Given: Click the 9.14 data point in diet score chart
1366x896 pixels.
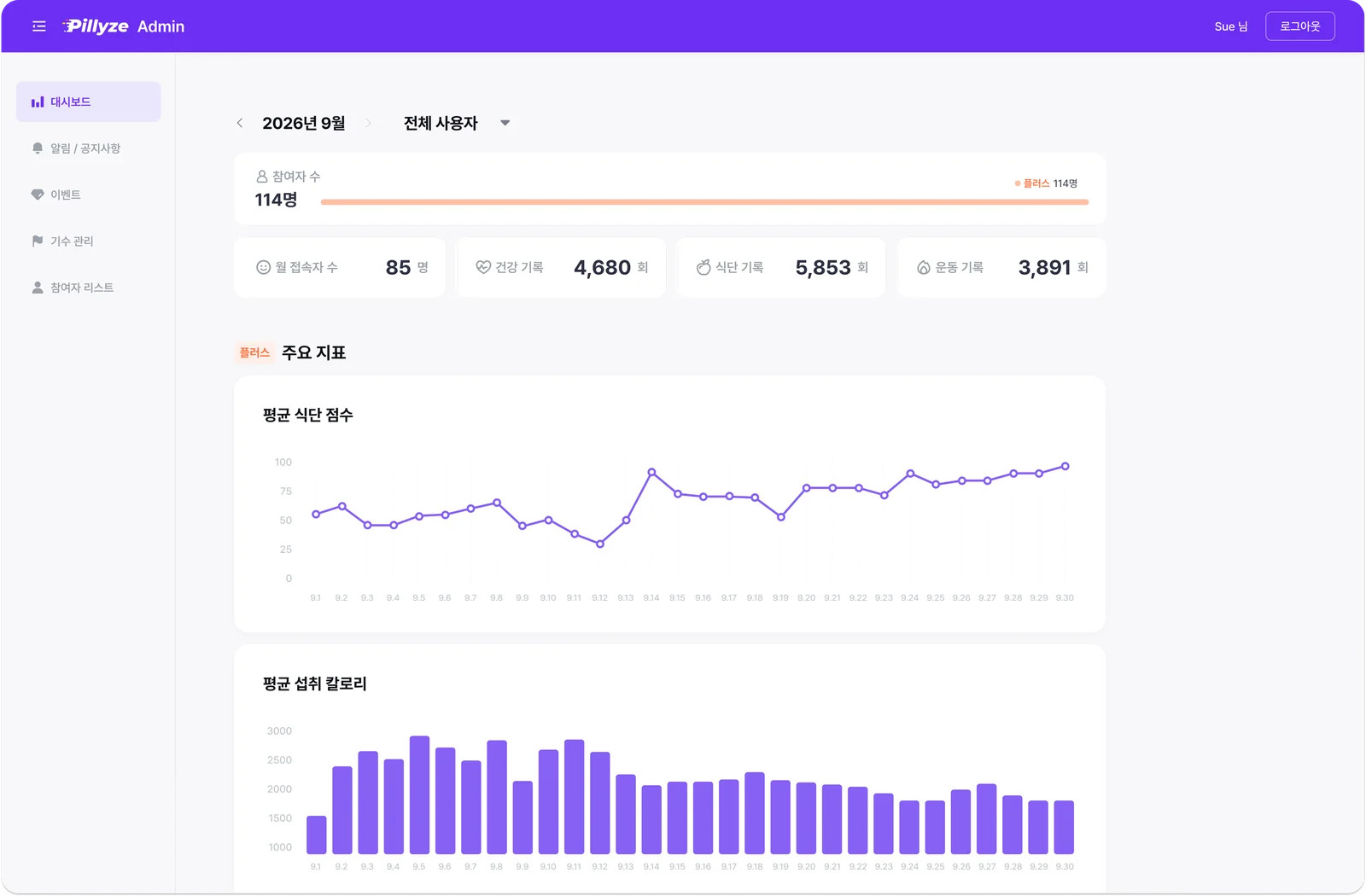Looking at the screenshot, I should click(651, 472).
